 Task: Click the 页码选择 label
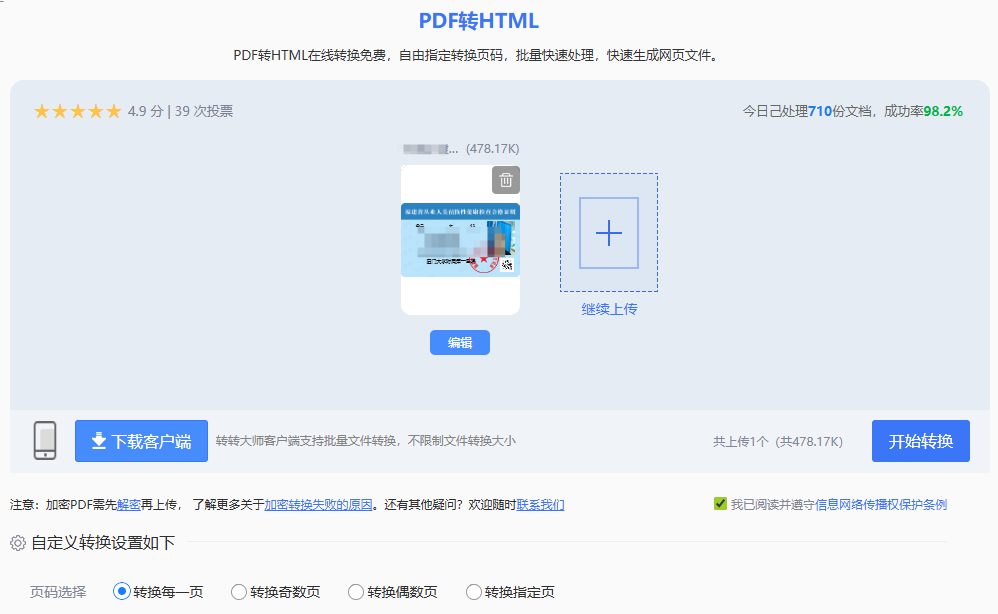point(58,592)
